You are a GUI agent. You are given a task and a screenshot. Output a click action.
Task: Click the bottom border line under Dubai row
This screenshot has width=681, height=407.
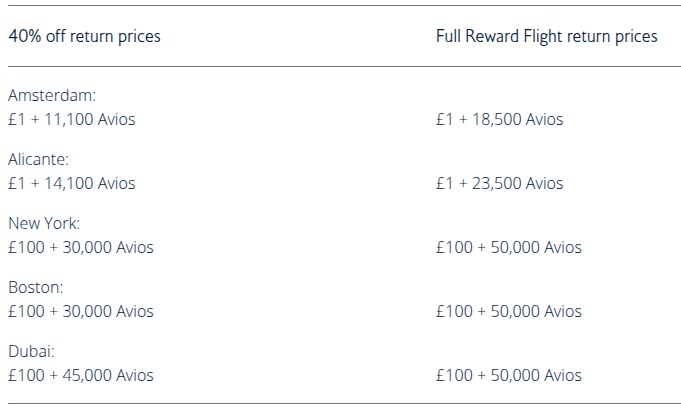pyautogui.click(x=340, y=402)
